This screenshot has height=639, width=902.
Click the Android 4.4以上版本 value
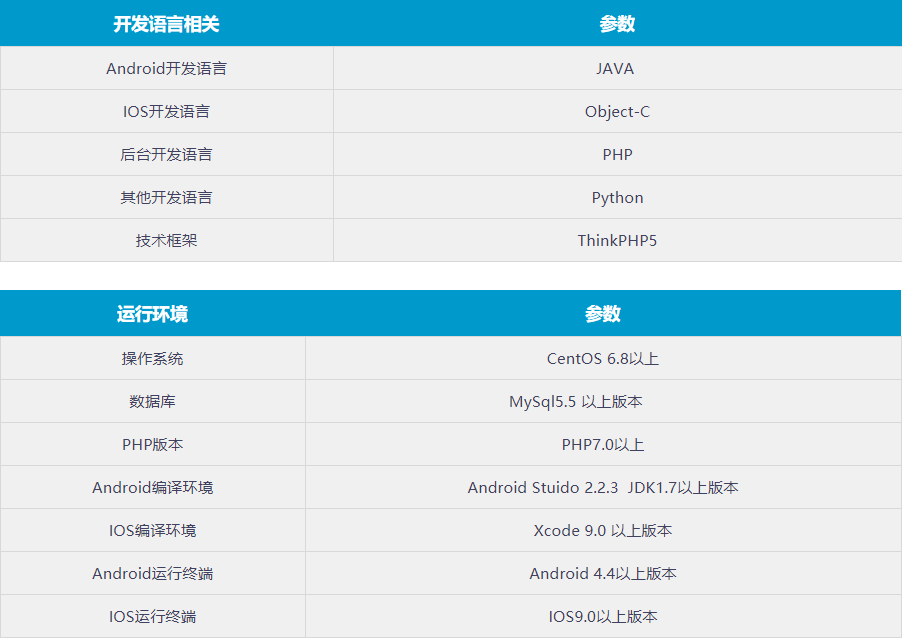click(x=603, y=573)
